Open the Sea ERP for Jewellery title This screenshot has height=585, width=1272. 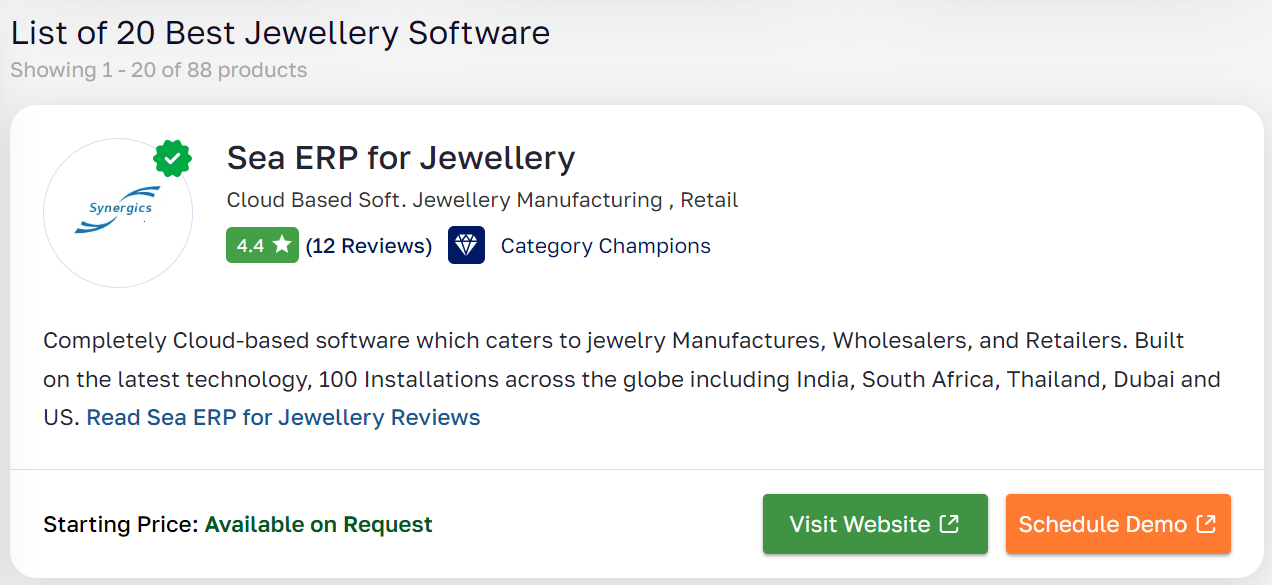click(x=400, y=158)
